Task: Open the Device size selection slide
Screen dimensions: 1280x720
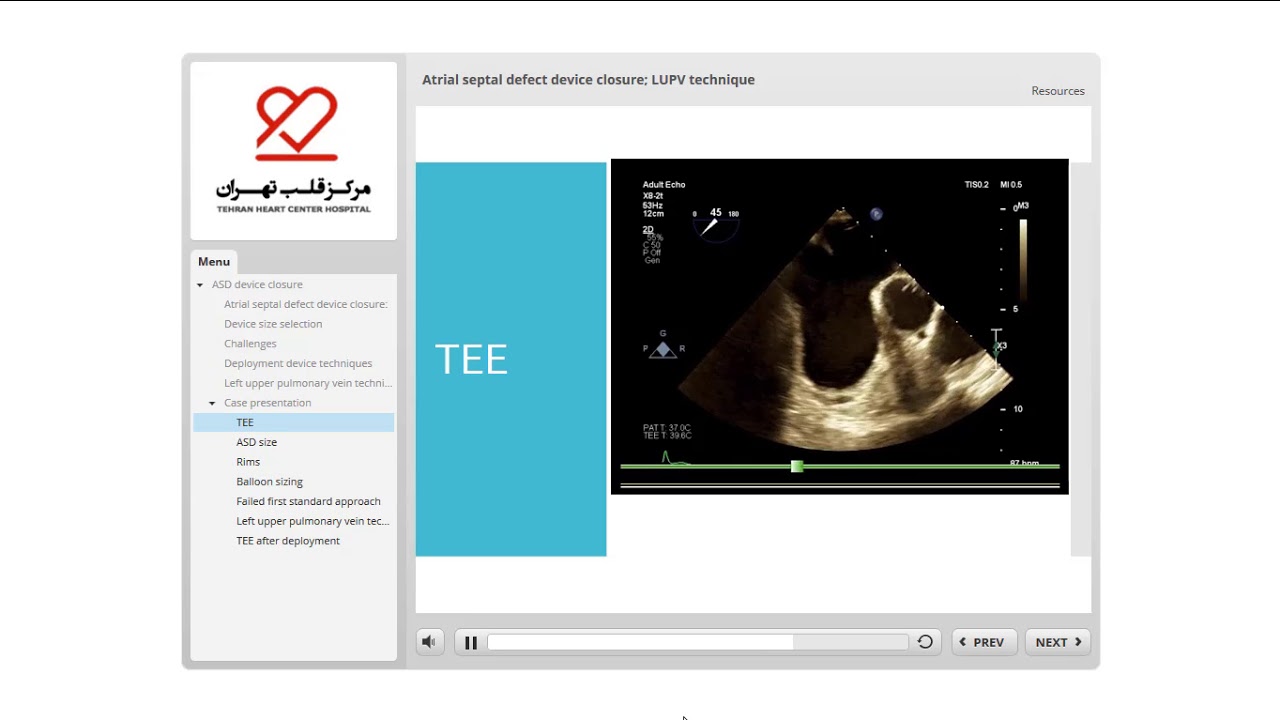Action: (x=273, y=324)
